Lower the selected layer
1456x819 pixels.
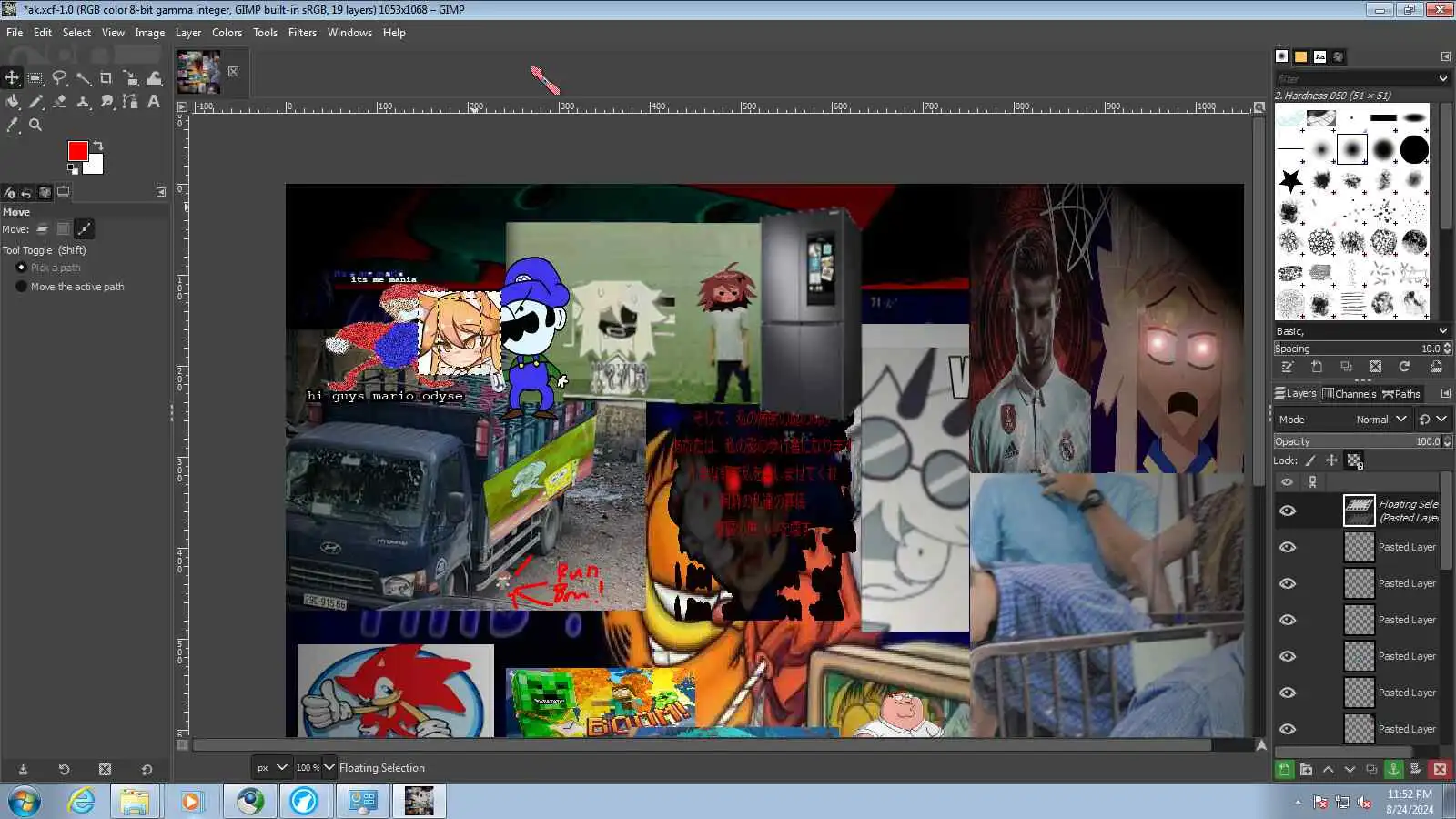tap(1350, 769)
